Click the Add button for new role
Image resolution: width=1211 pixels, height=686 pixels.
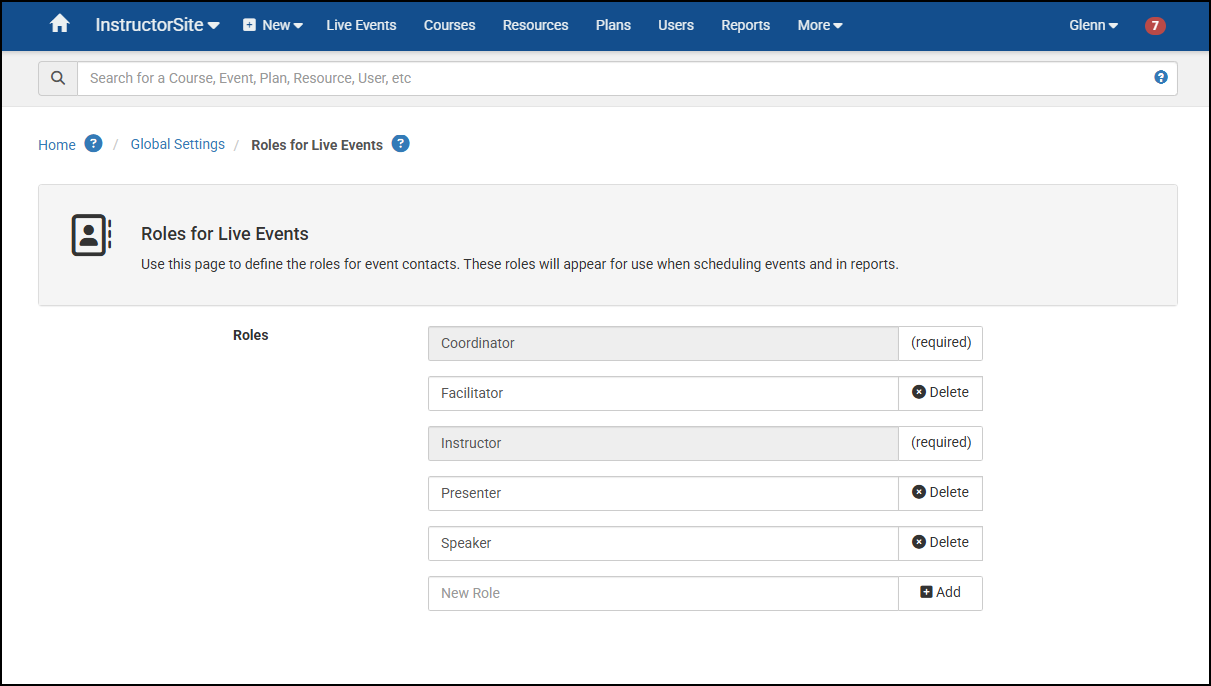pyautogui.click(x=940, y=593)
